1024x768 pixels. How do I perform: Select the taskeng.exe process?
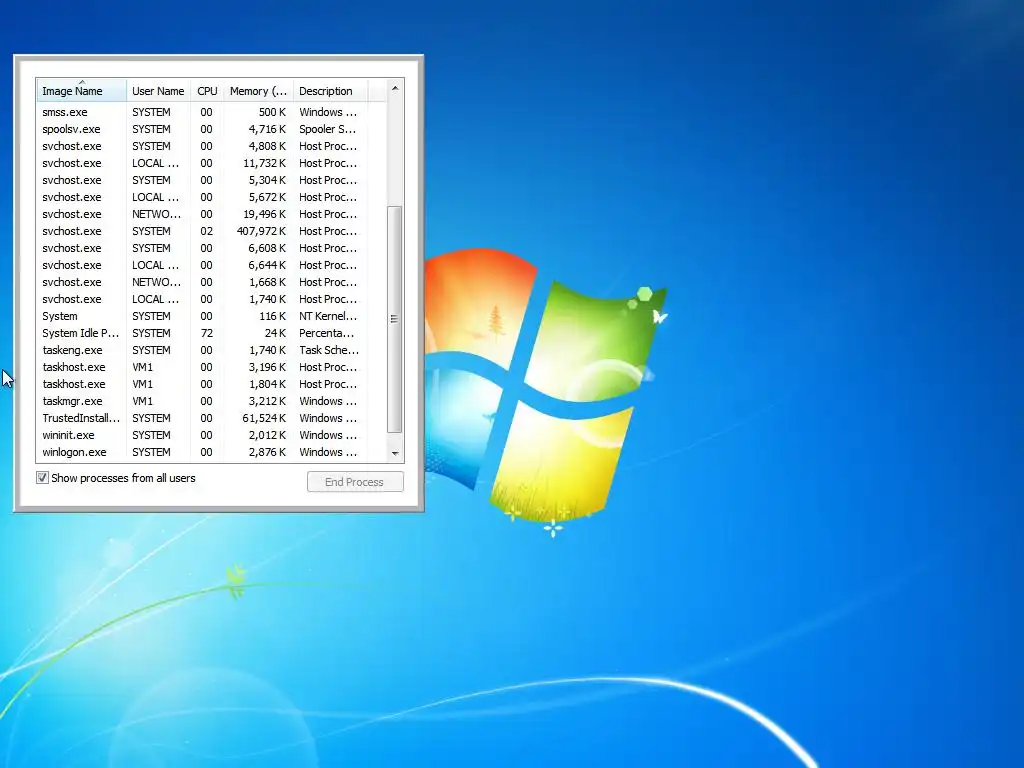coord(201,350)
